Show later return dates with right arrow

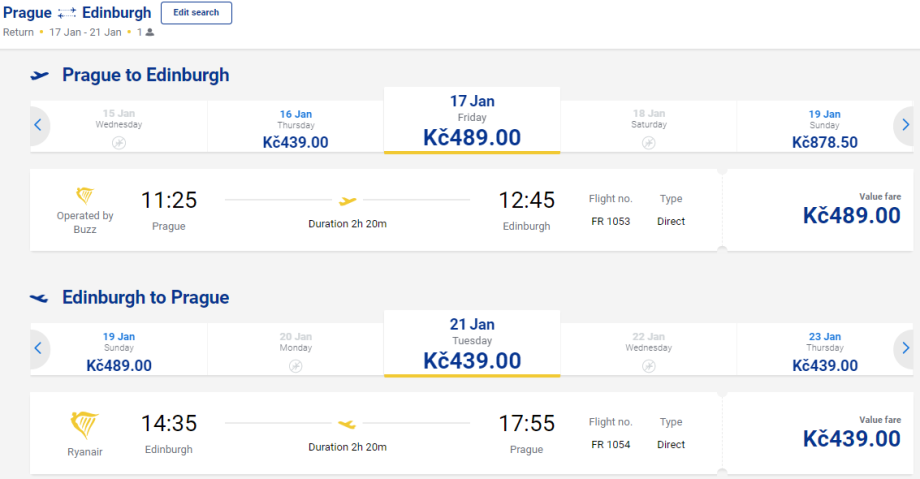[x=905, y=349]
